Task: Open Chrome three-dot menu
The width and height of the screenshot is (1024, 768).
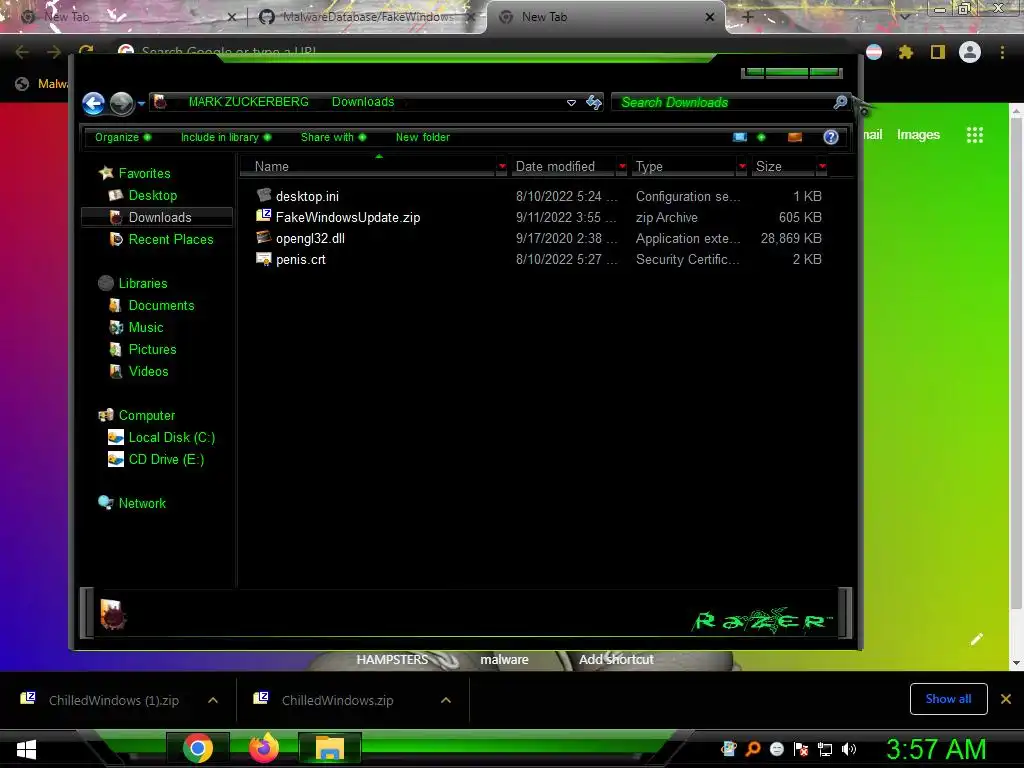Action: coord(1002,52)
